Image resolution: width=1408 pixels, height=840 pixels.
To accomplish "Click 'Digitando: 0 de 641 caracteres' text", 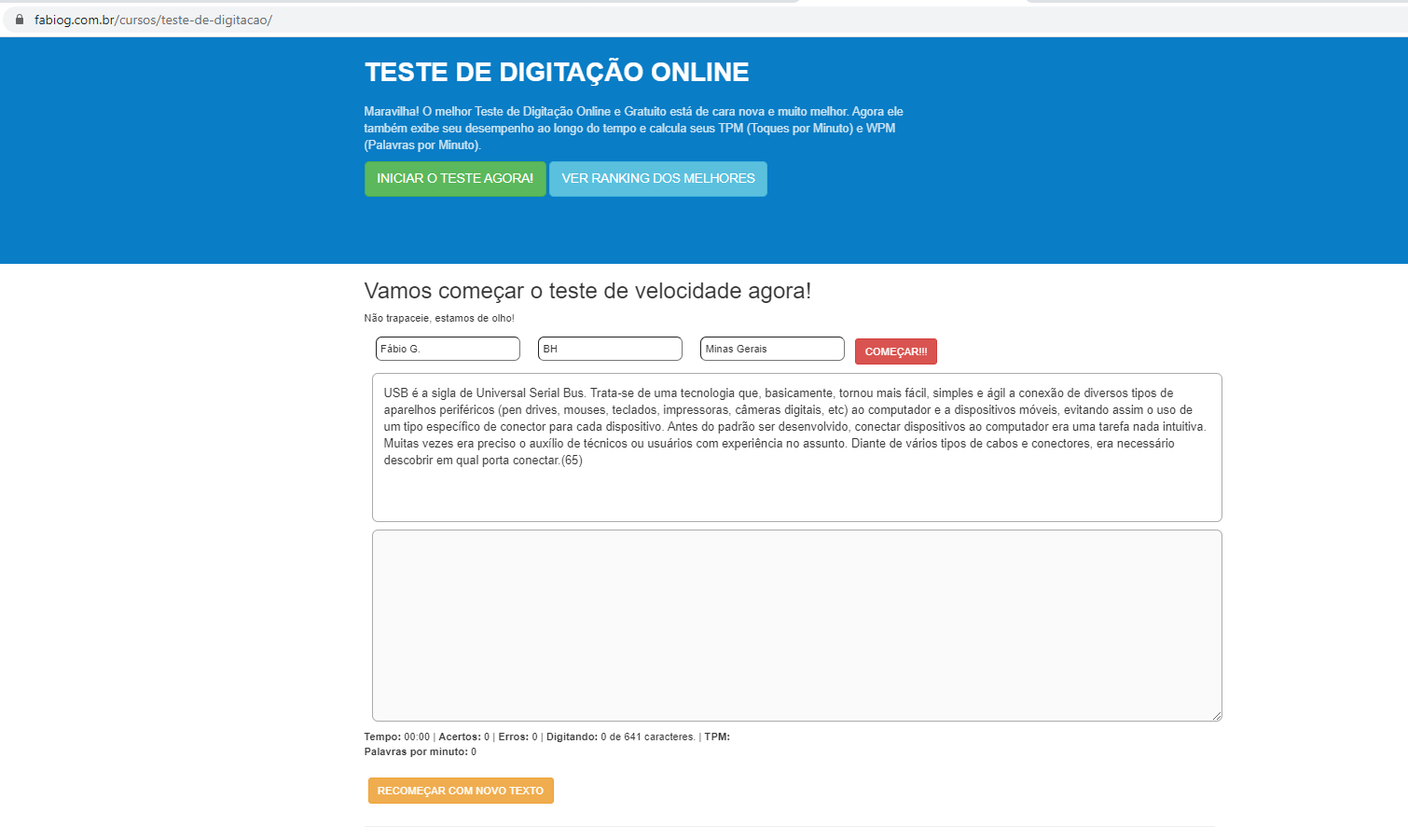I will pos(621,737).
